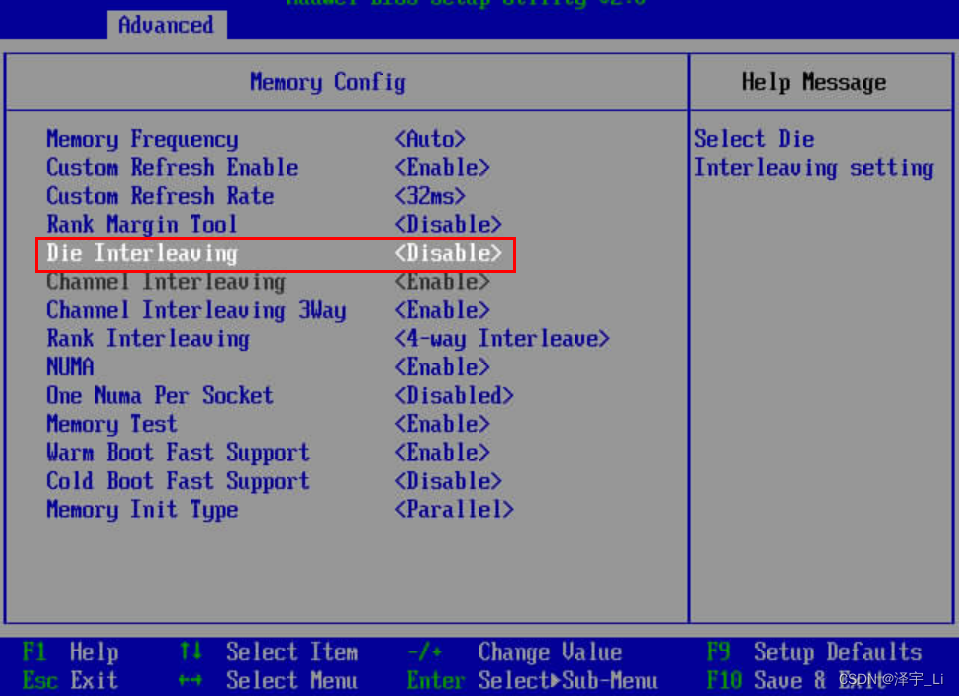This screenshot has height=696, width=959.
Task: Click the Help Message panel title
Action: pos(814,82)
